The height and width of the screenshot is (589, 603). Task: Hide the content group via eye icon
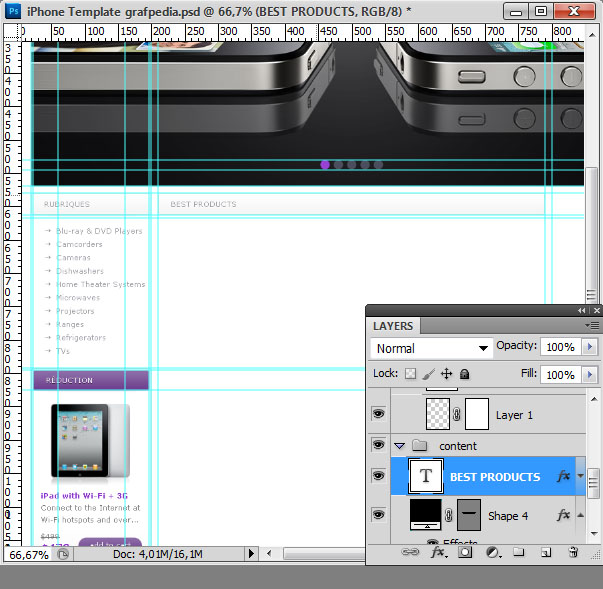click(x=378, y=445)
